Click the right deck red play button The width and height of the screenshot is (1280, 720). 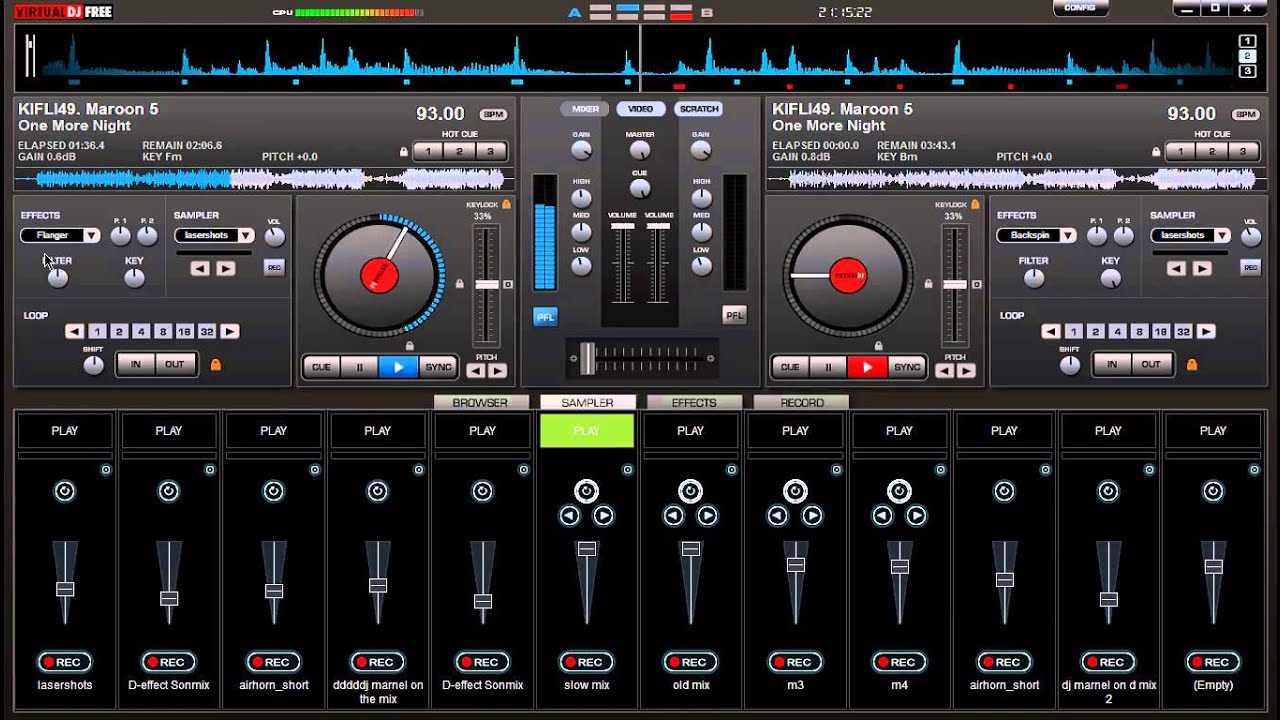point(867,367)
